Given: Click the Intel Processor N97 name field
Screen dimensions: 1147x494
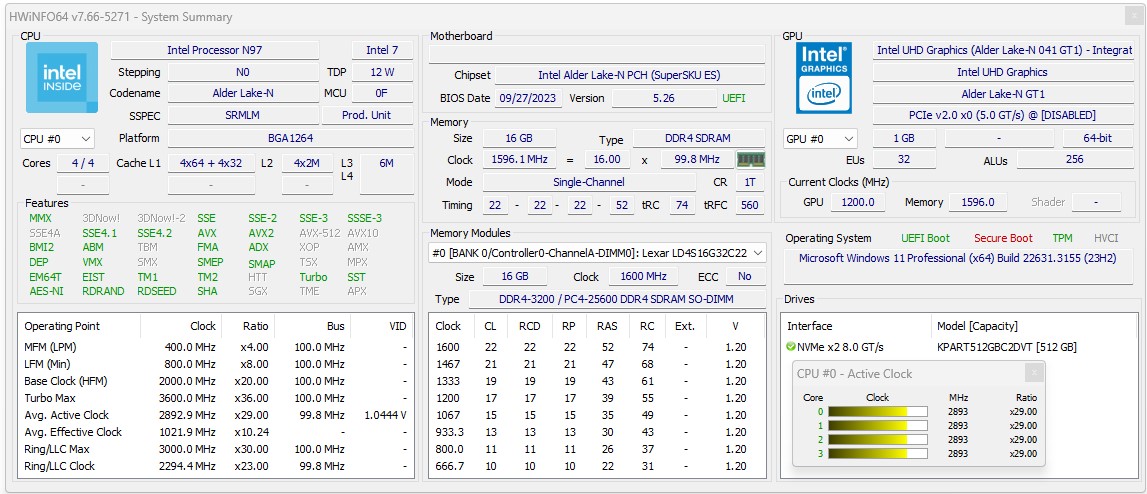Looking at the screenshot, I should pyautogui.click(x=215, y=50).
